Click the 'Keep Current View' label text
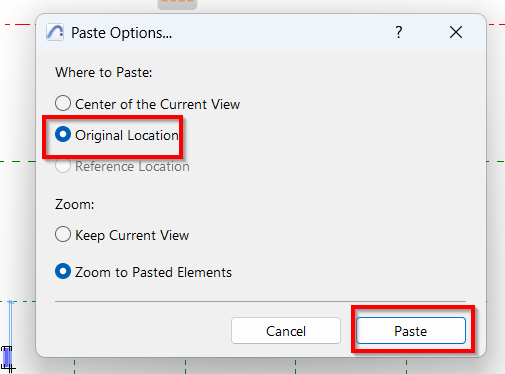 (132, 235)
